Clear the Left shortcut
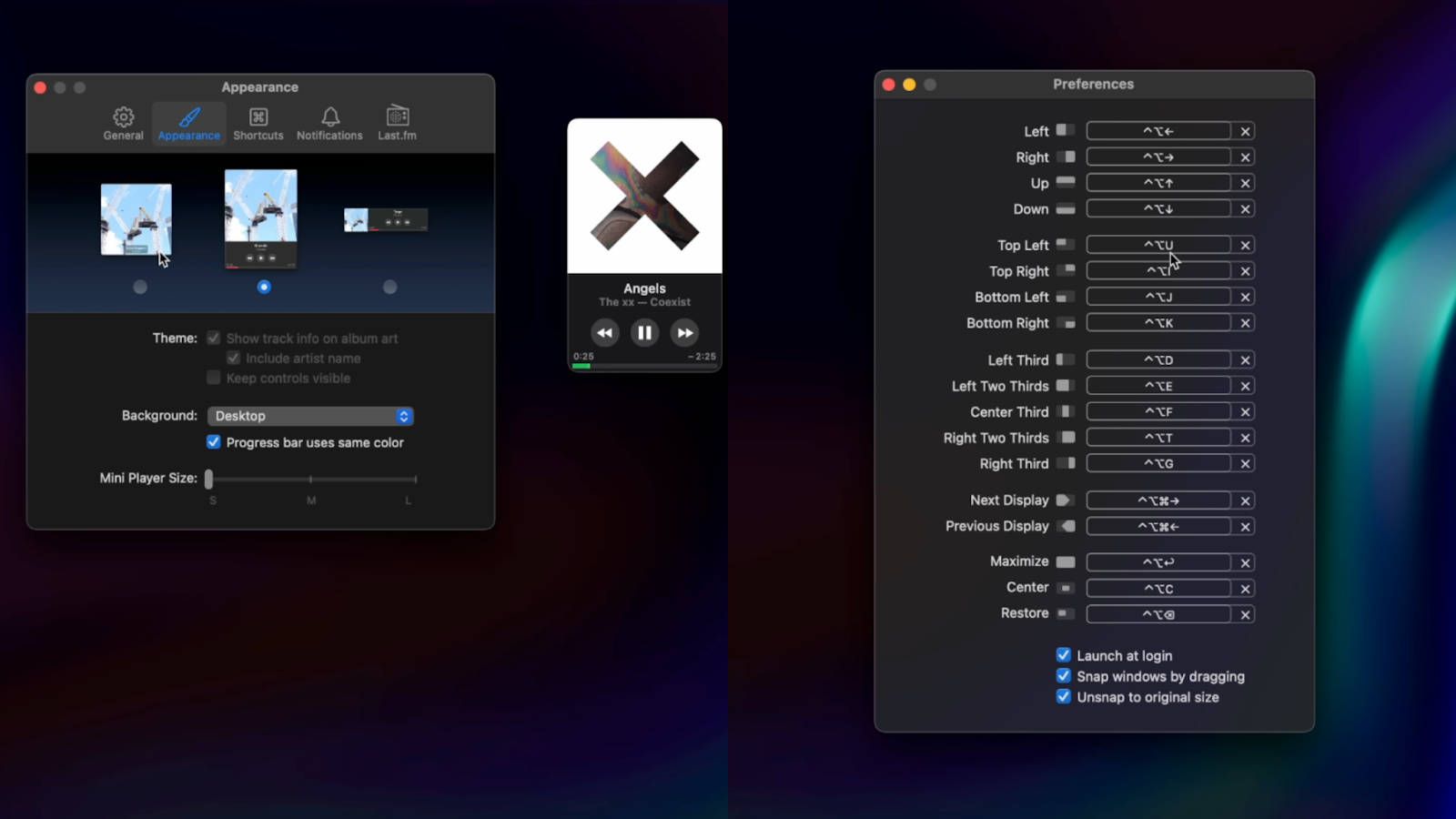Screen dimensions: 1456x819 coord(1245,131)
